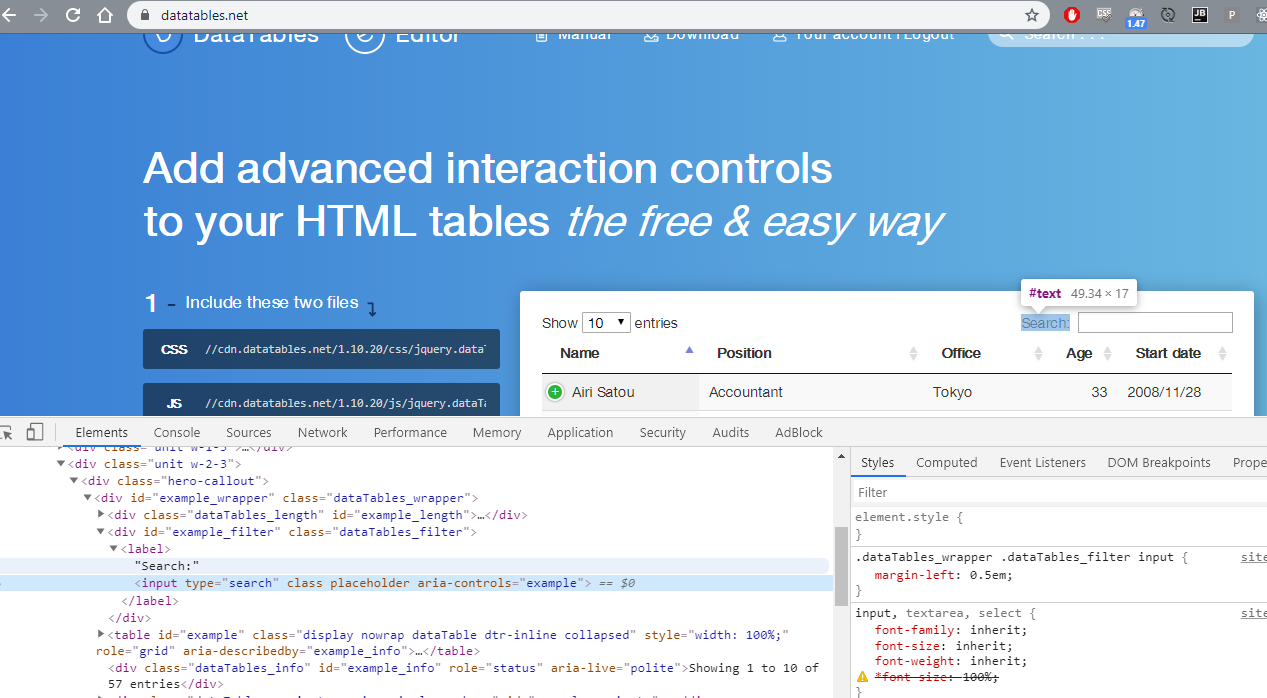
Task: Click the datatables.net address bar
Action: [x=590, y=15]
